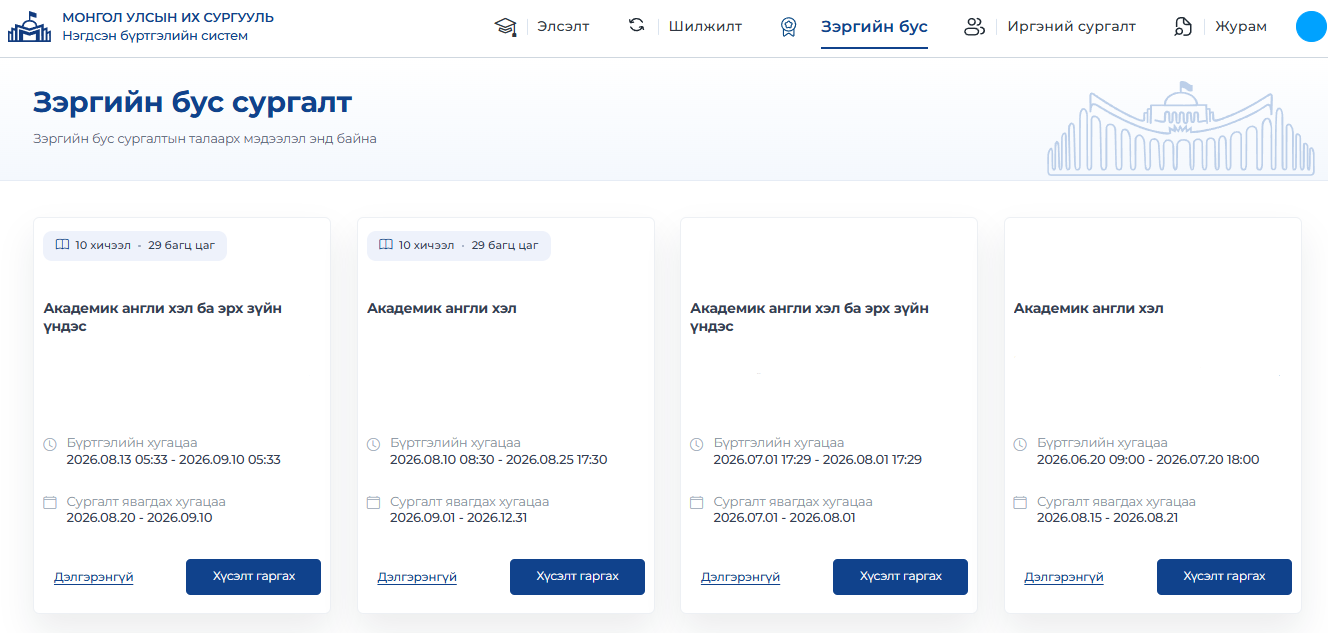Click the university building logo icon
The height and width of the screenshot is (633, 1328).
pyautogui.click(x=30, y=27)
